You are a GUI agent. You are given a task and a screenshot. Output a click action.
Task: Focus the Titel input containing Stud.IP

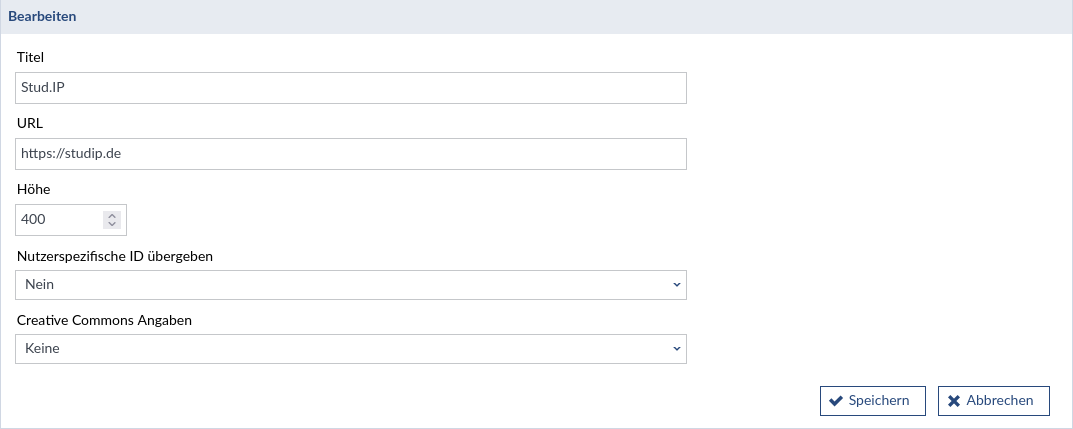pyautogui.click(x=350, y=88)
